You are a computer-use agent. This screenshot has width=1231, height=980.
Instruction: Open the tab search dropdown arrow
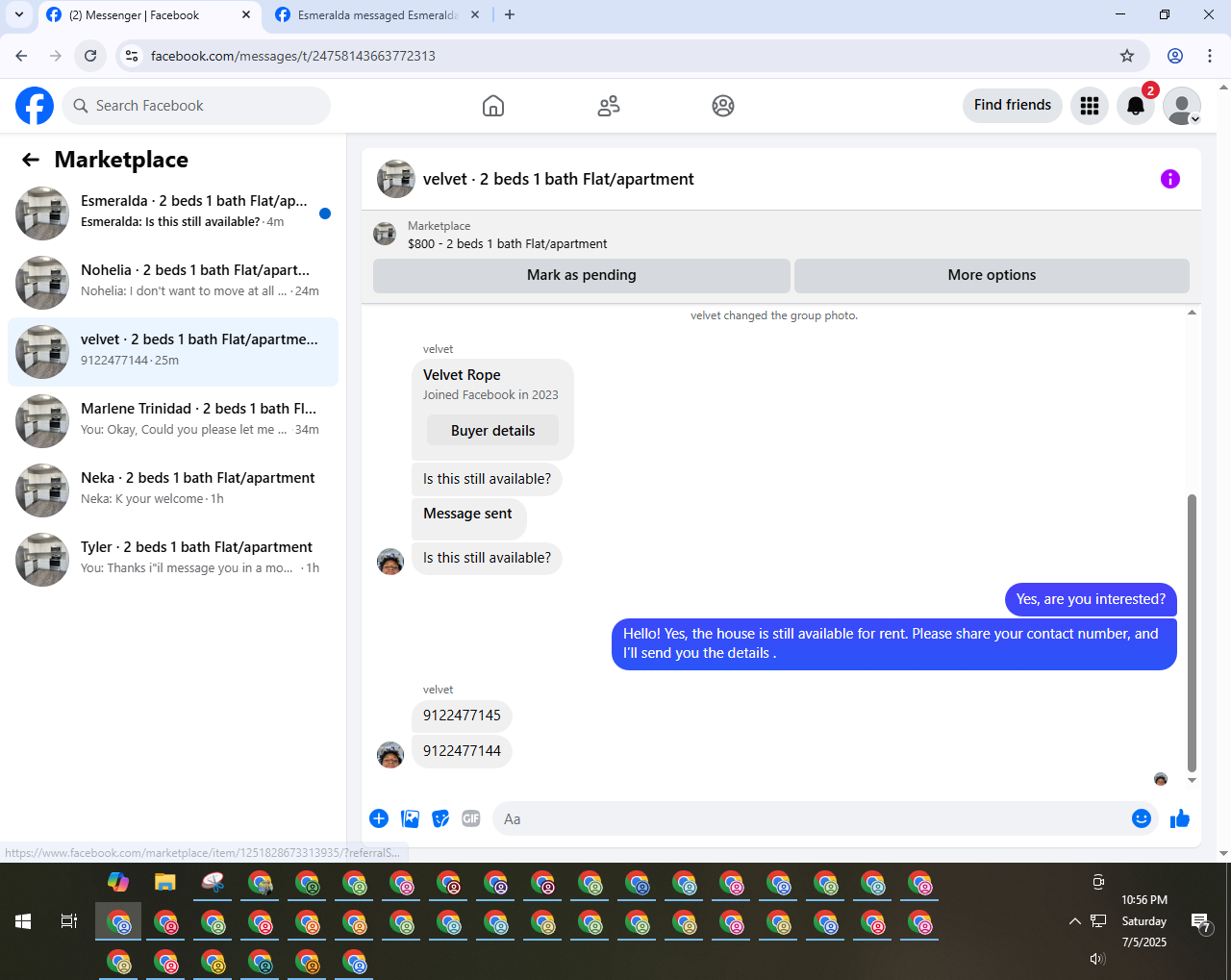pos(19,15)
